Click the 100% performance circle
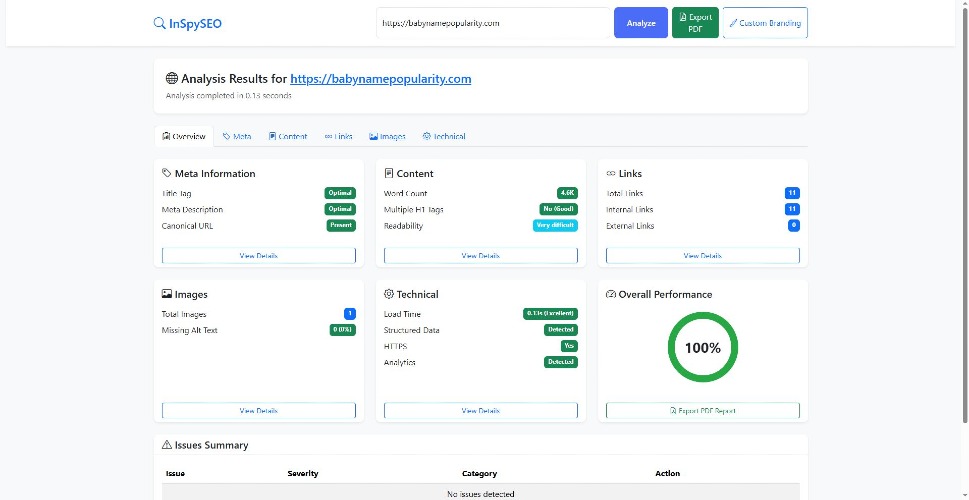 (x=703, y=347)
